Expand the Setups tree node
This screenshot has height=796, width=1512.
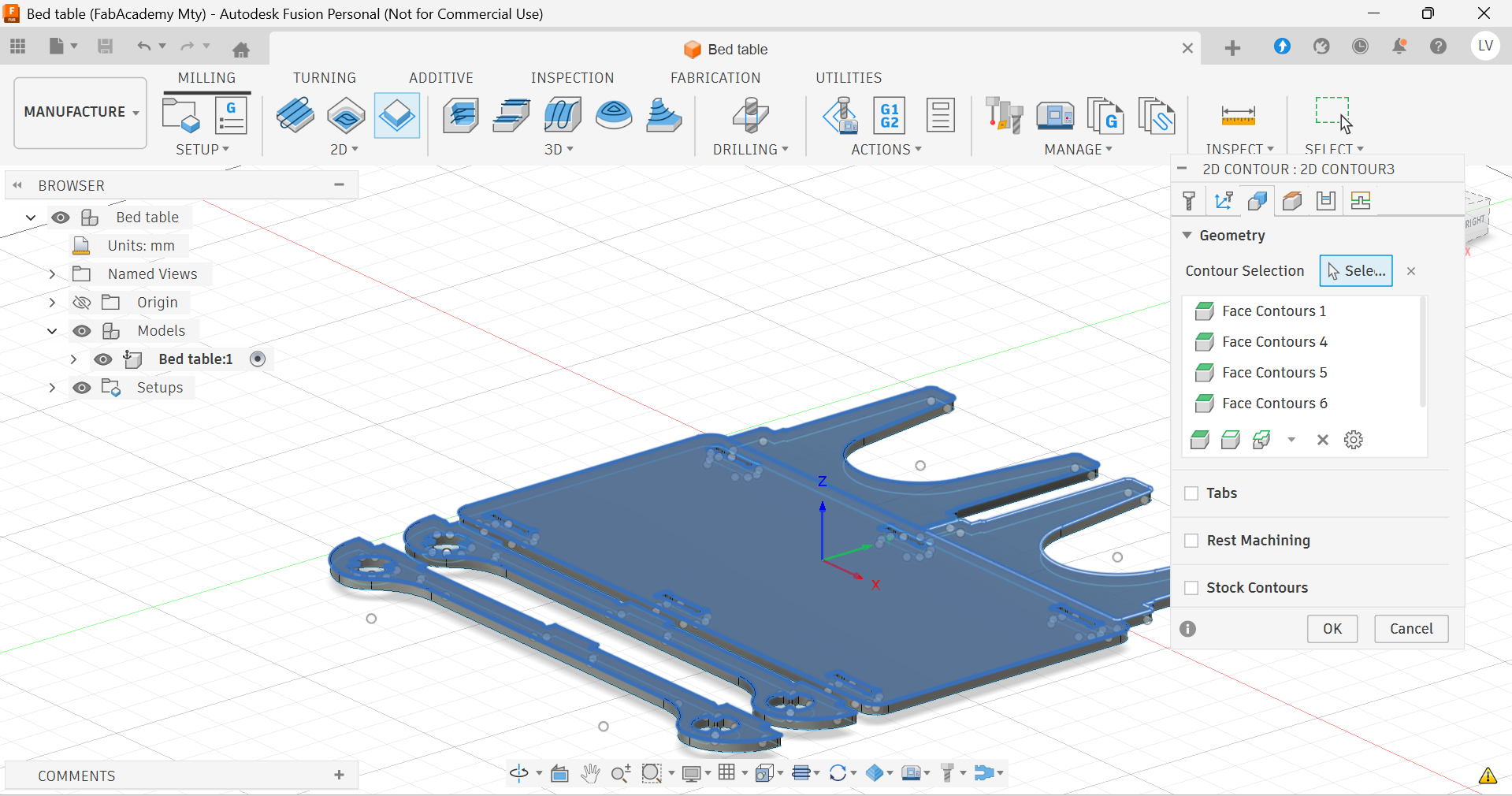click(52, 388)
